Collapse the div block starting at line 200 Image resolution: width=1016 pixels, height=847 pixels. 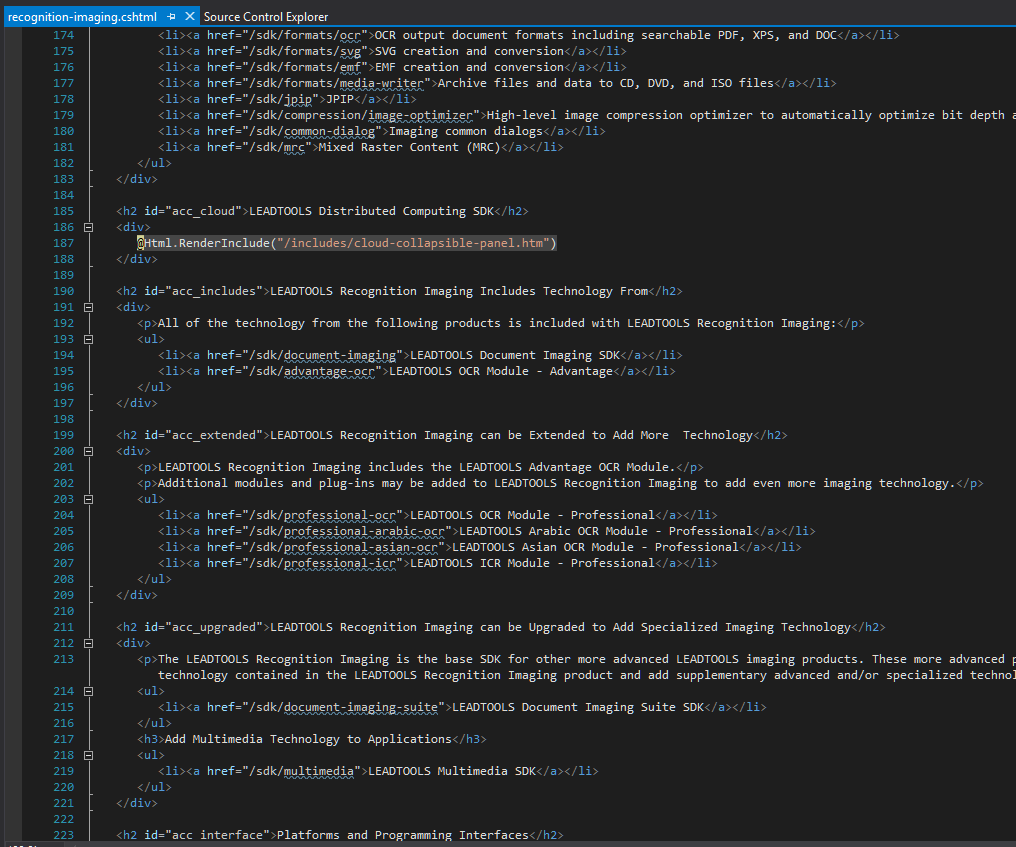pos(89,451)
